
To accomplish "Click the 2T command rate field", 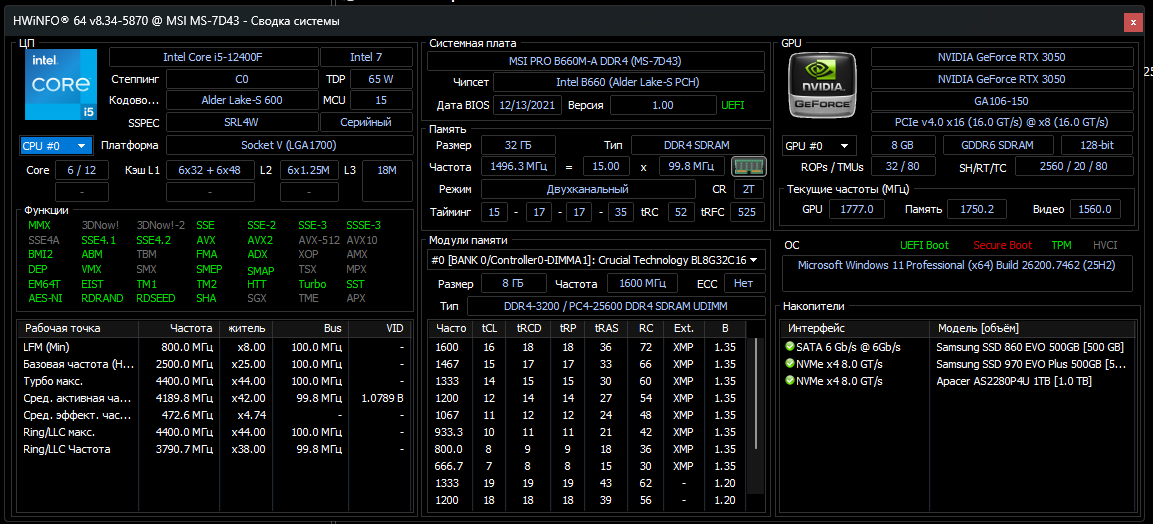I will tap(749, 190).
